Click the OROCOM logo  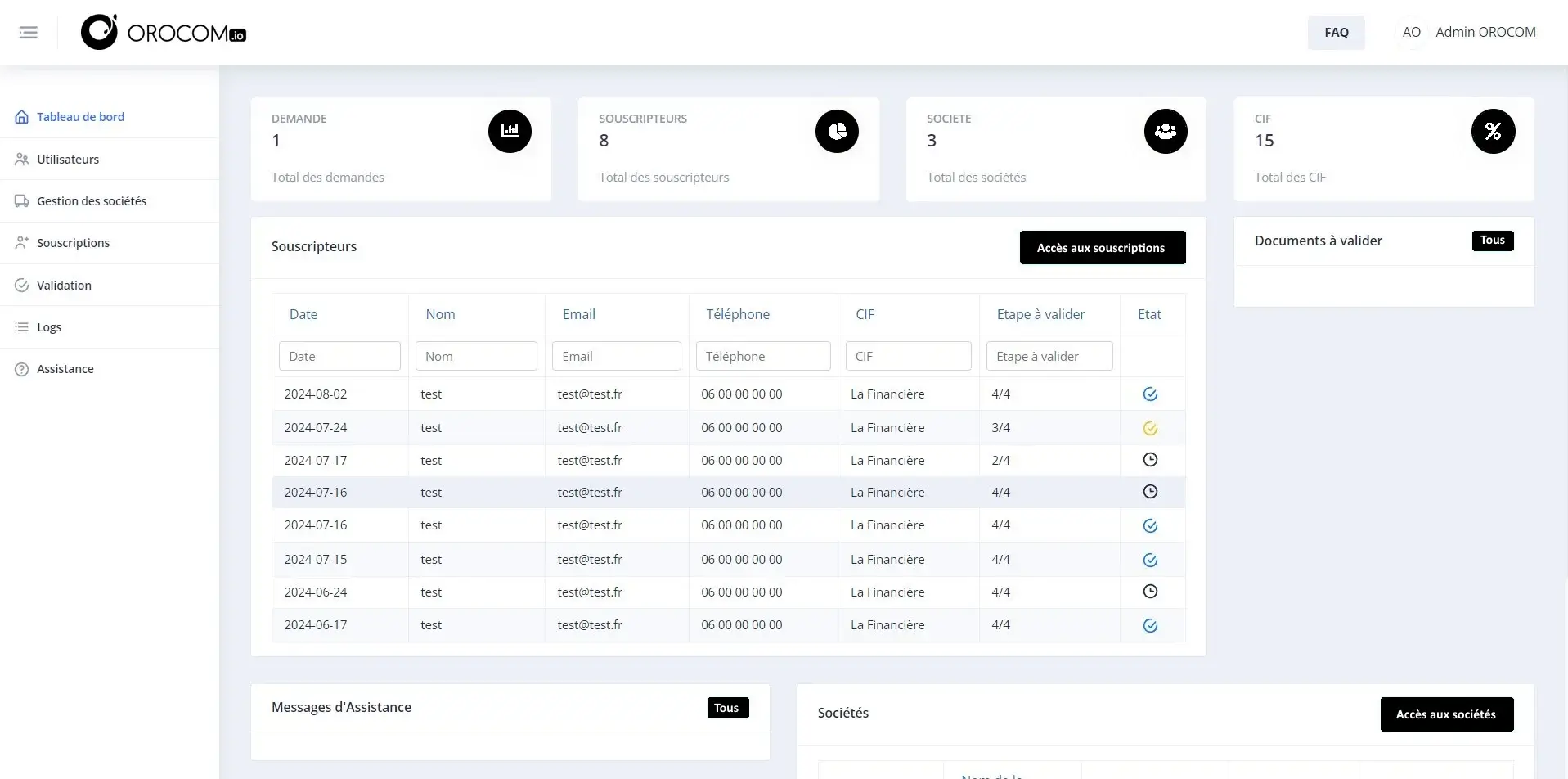click(164, 33)
